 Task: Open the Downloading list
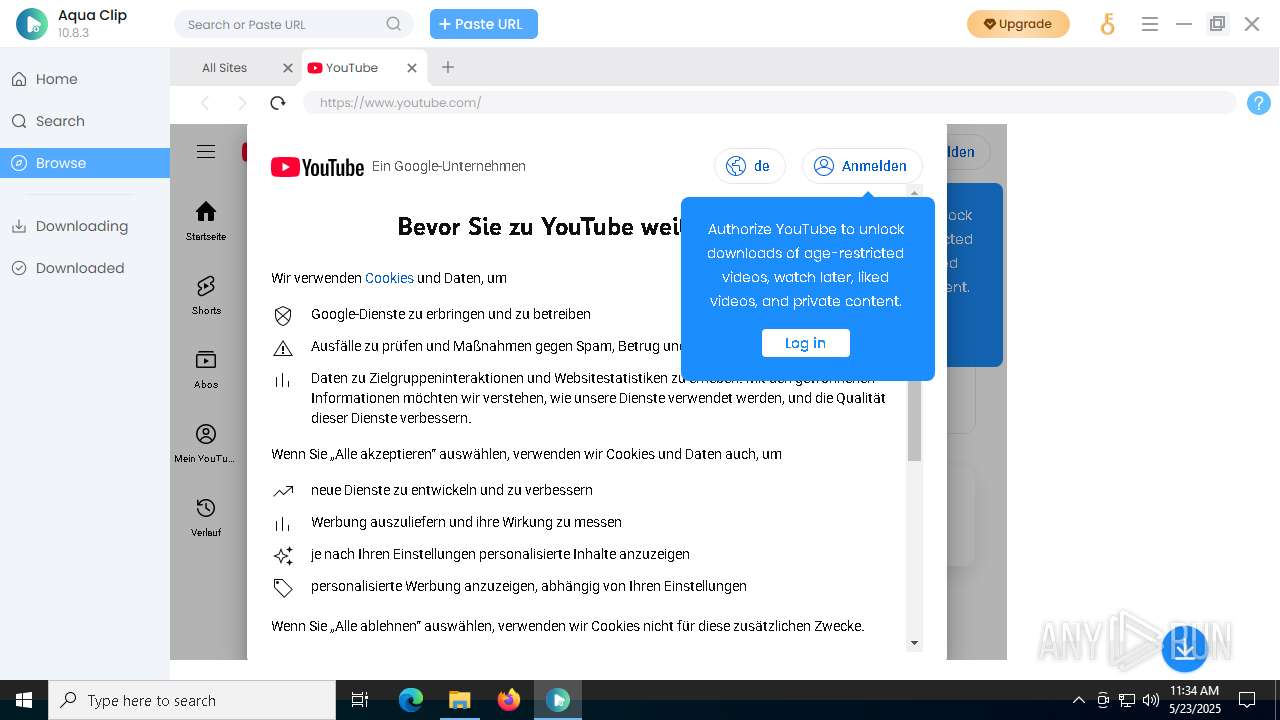[85, 226]
